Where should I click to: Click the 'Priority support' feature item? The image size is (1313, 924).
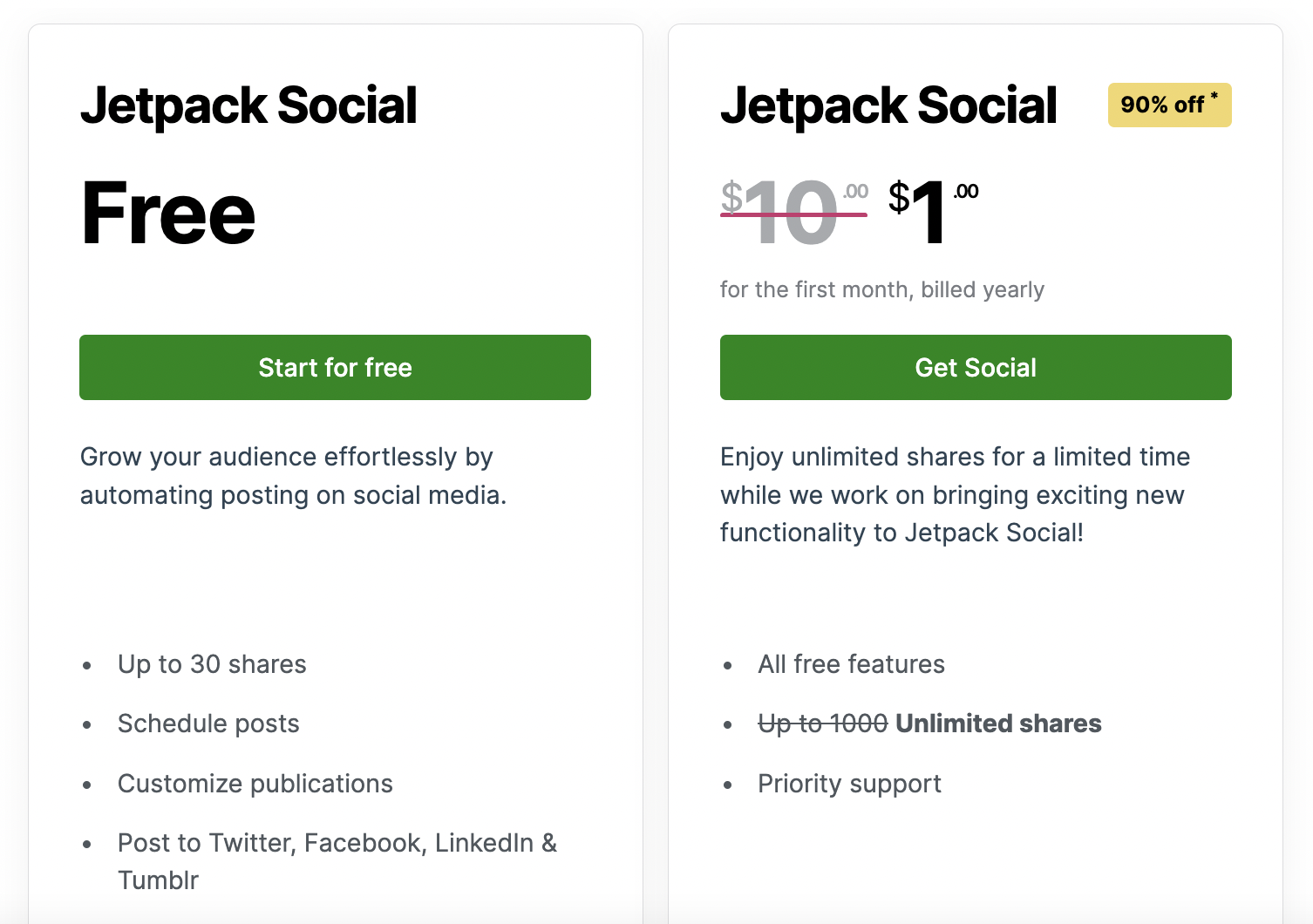click(849, 784)
